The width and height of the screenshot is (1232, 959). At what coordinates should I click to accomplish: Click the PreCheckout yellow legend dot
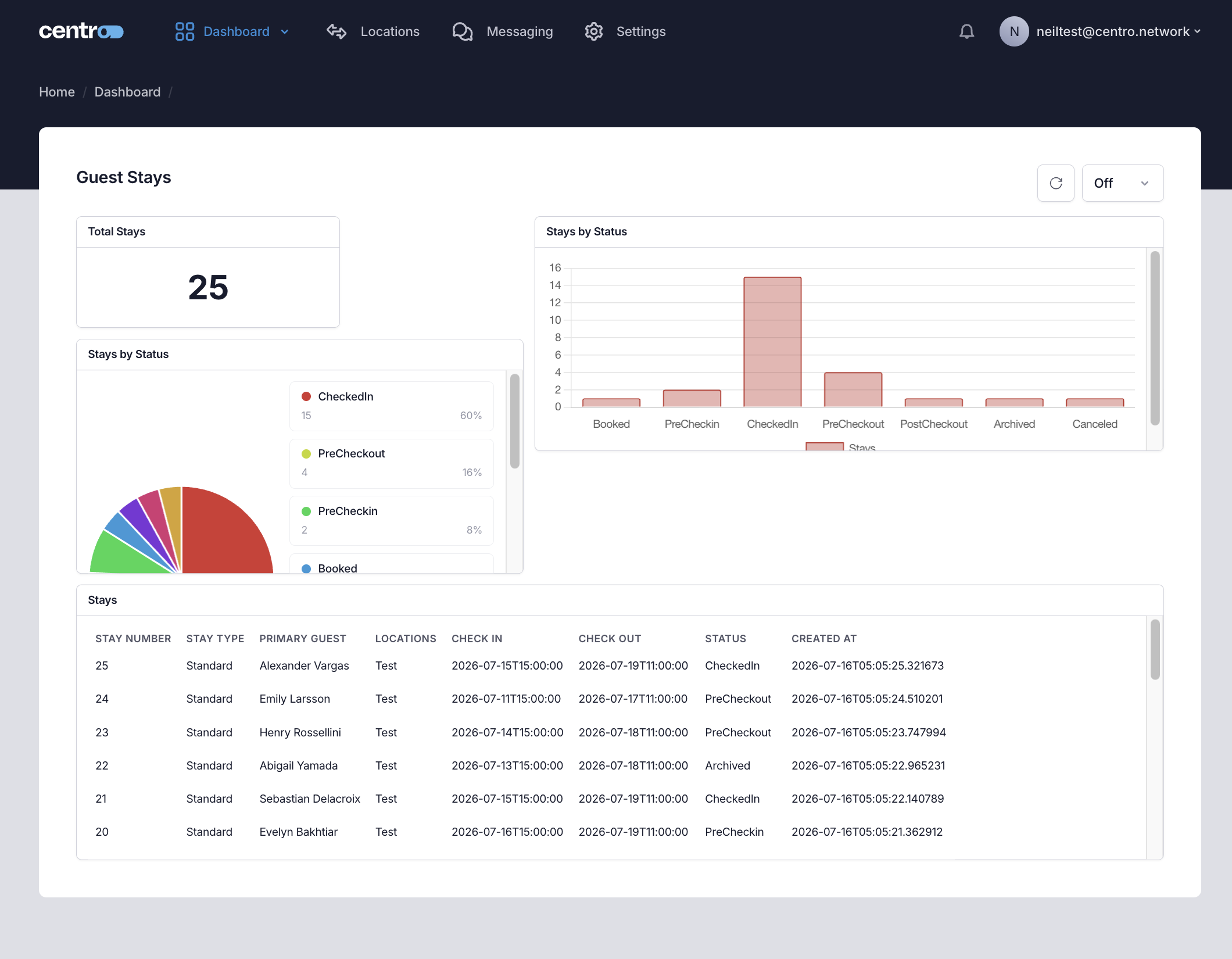(x=306, y=454)
